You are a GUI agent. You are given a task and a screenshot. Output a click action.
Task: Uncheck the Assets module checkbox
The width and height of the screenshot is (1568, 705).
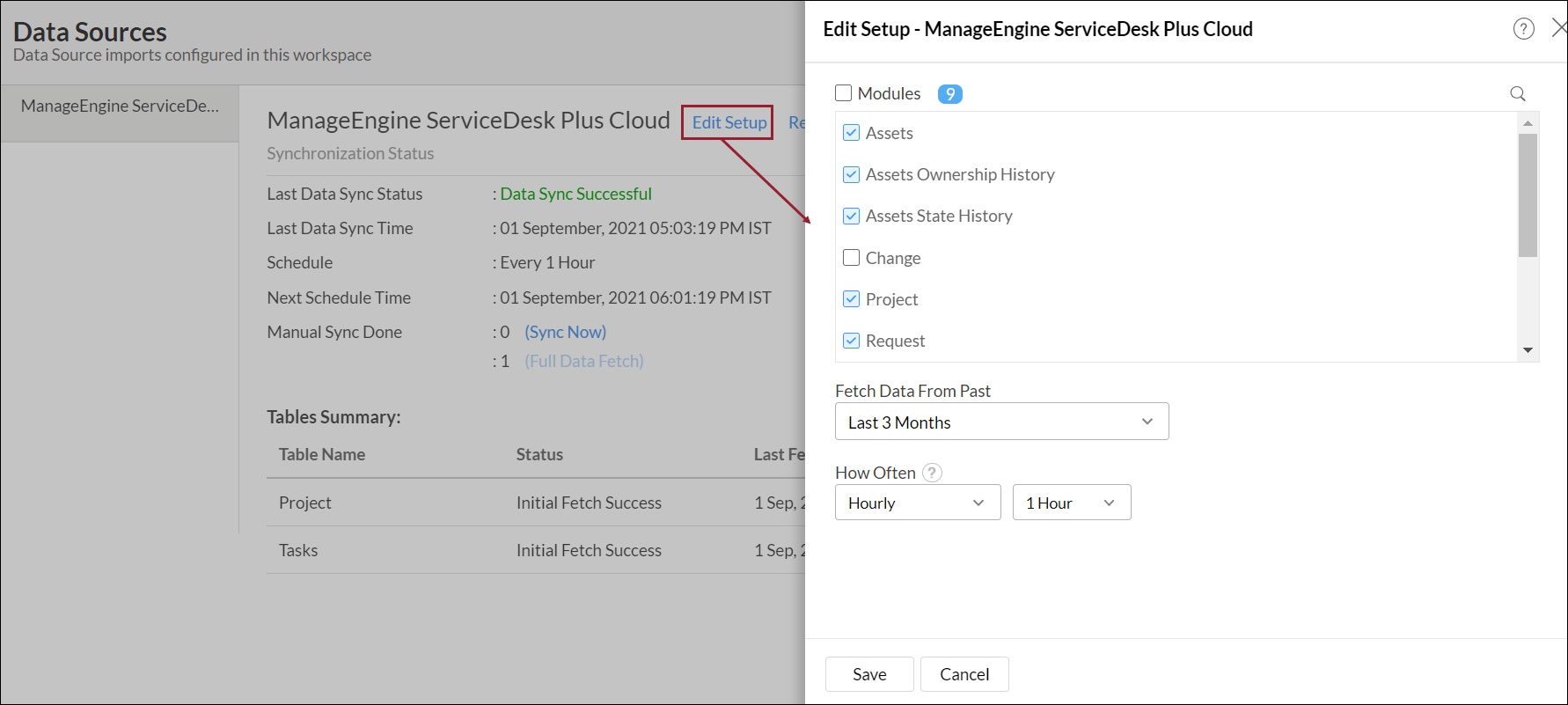[x=852, y=133]
